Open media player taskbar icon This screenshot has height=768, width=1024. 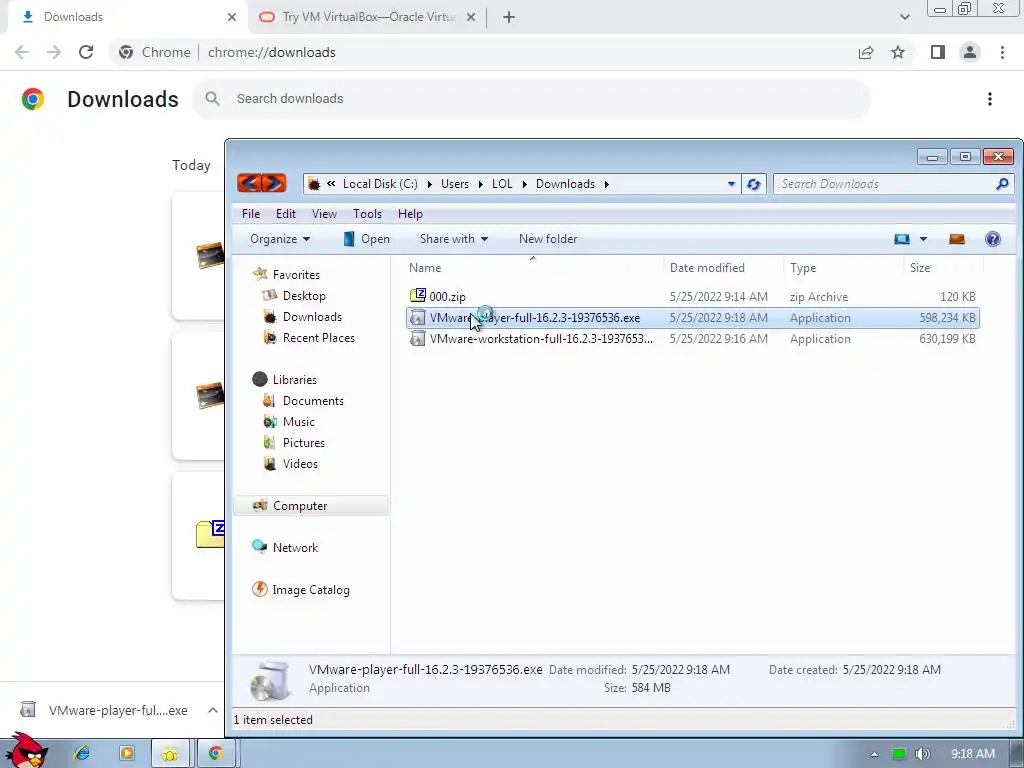[126, 753]
